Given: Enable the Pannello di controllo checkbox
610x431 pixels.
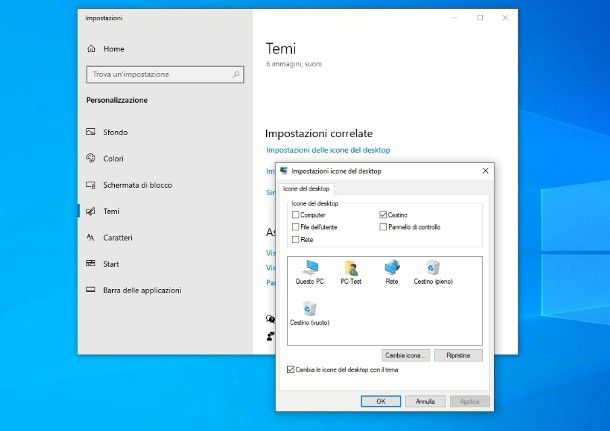Looking at the screenshot, I should tap(383, 227).
